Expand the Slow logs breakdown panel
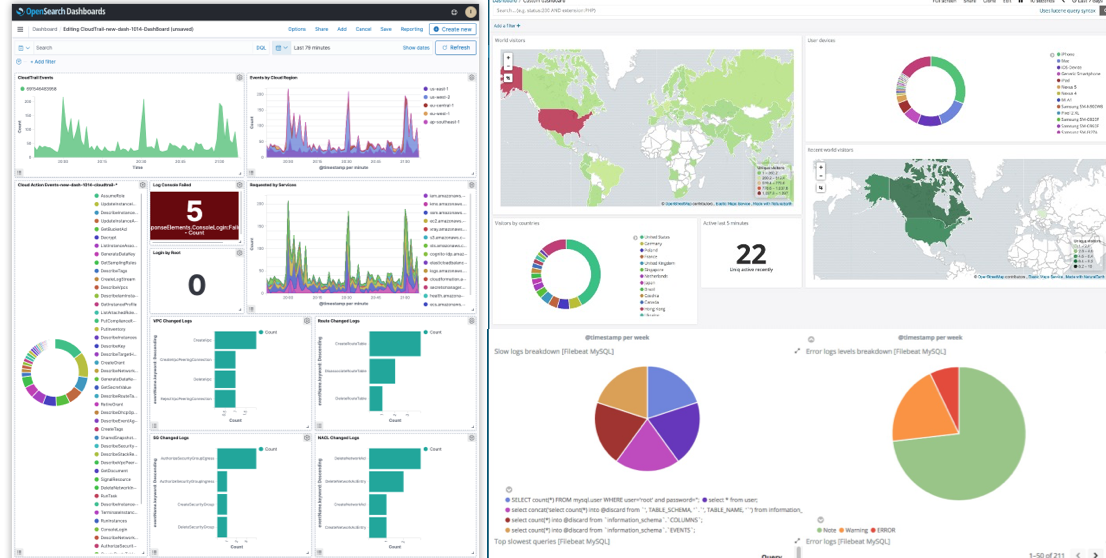The width and height of the screenshot is (1106, 558). point(797,351)
